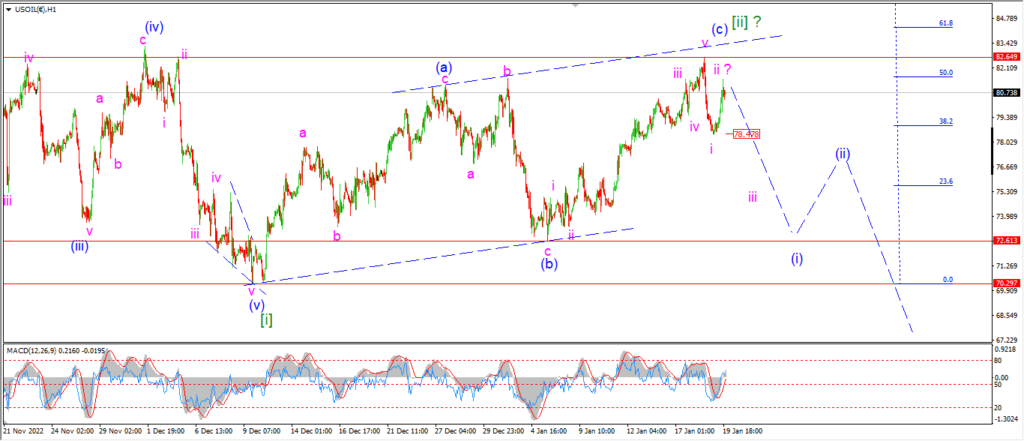Click the 50.0 Fibonacci level label
This screenshot has height=441, width=1024.
point(946,73)
